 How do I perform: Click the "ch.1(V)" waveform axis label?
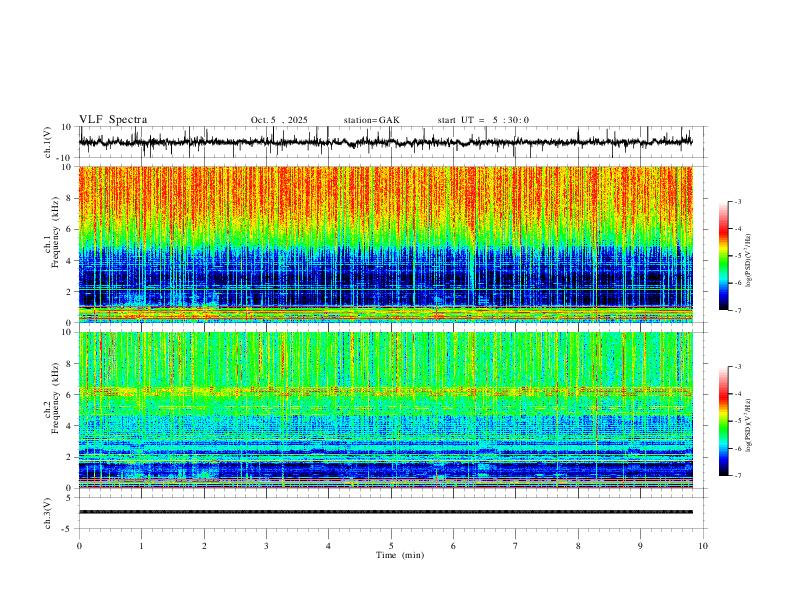coord(48,142)
